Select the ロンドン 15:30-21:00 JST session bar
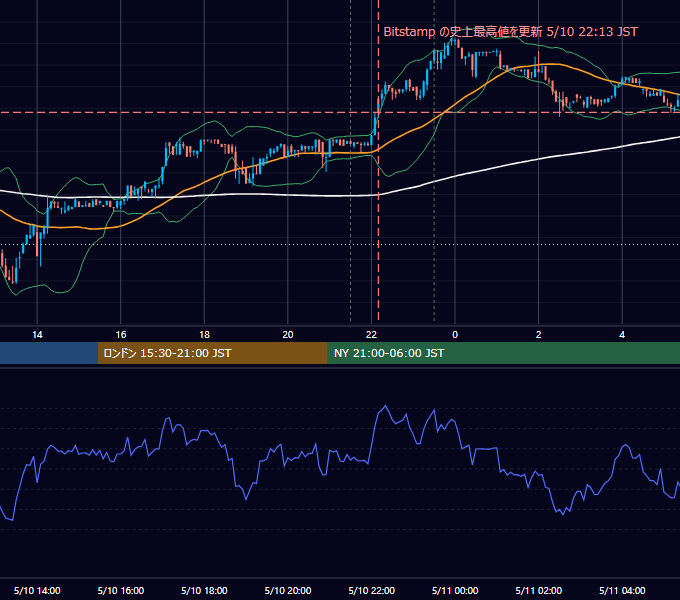 tap(212, 353)
